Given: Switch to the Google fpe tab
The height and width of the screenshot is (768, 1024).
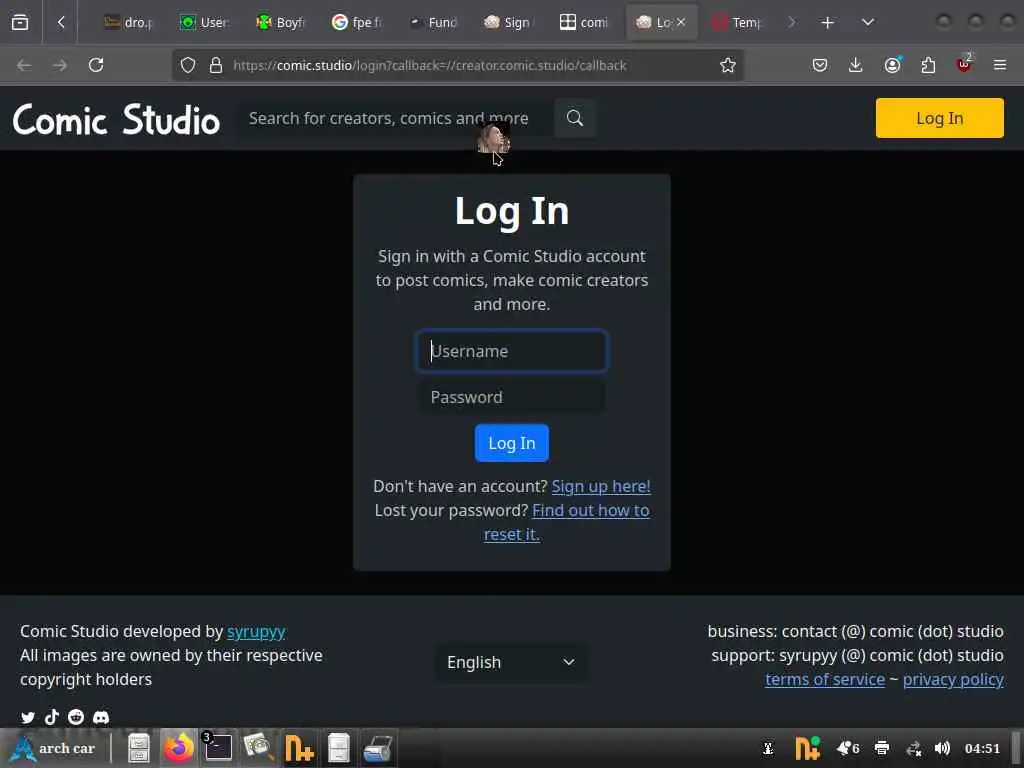Looking at the screenshot, I should pyautogui.click(x=357, y=23).
